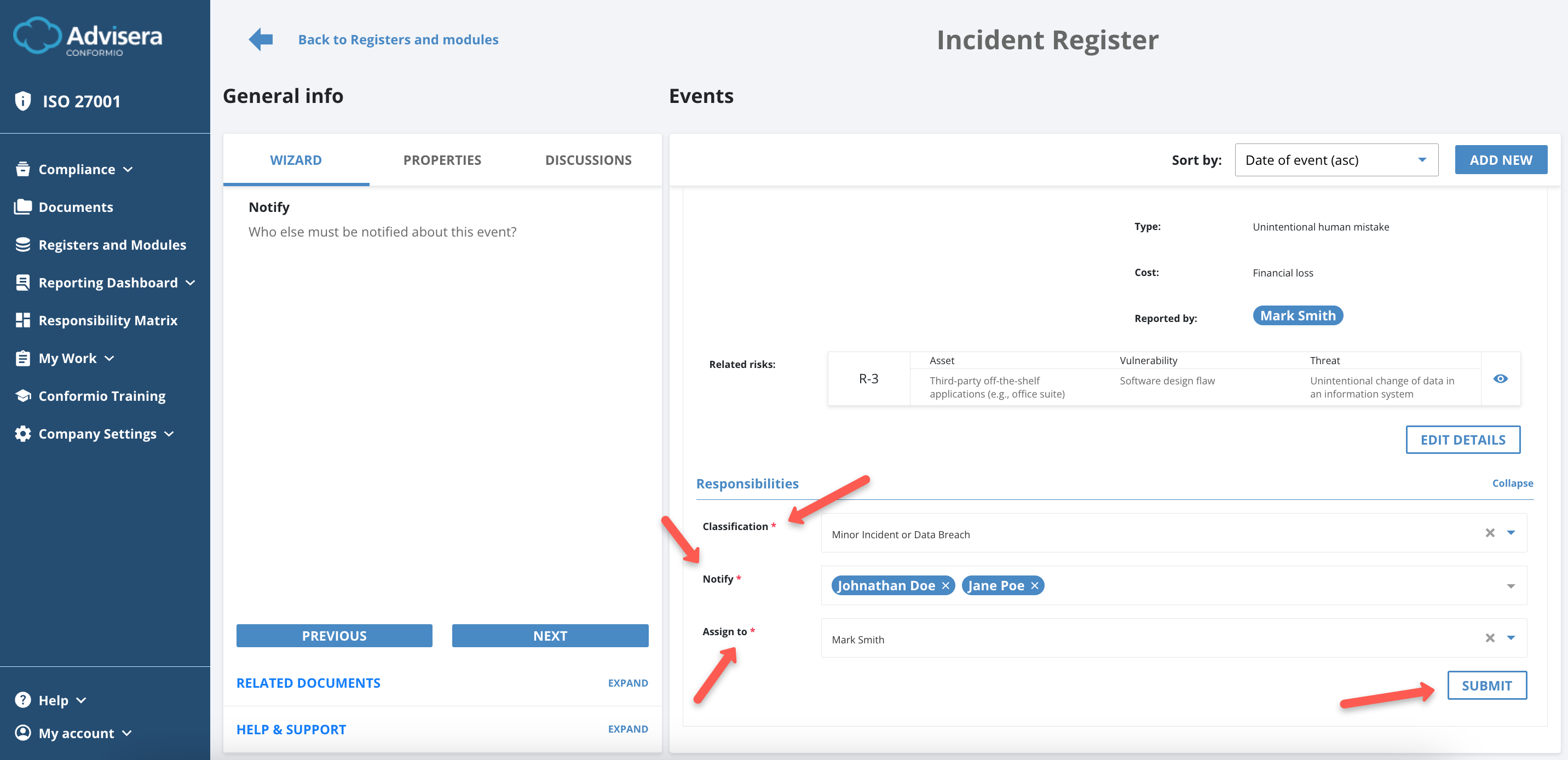Expand the Classification dropdown
Image resolution: width=1568 pixels, height=760 pixels.
[1510, 533]
